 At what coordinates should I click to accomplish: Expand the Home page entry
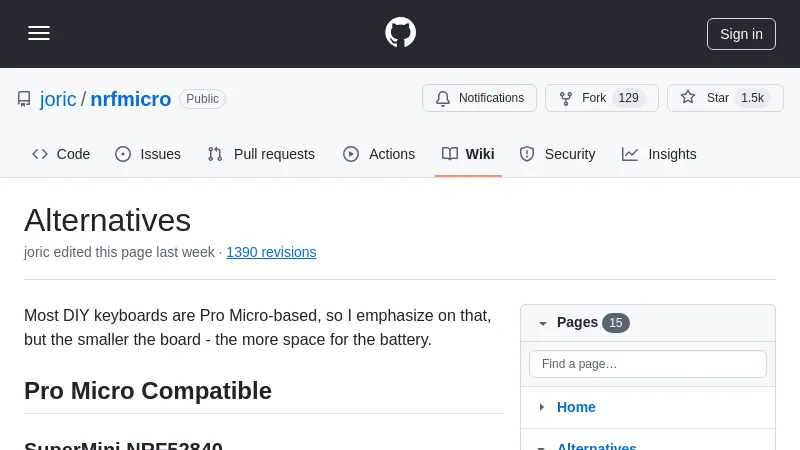[x=542, y=407]
